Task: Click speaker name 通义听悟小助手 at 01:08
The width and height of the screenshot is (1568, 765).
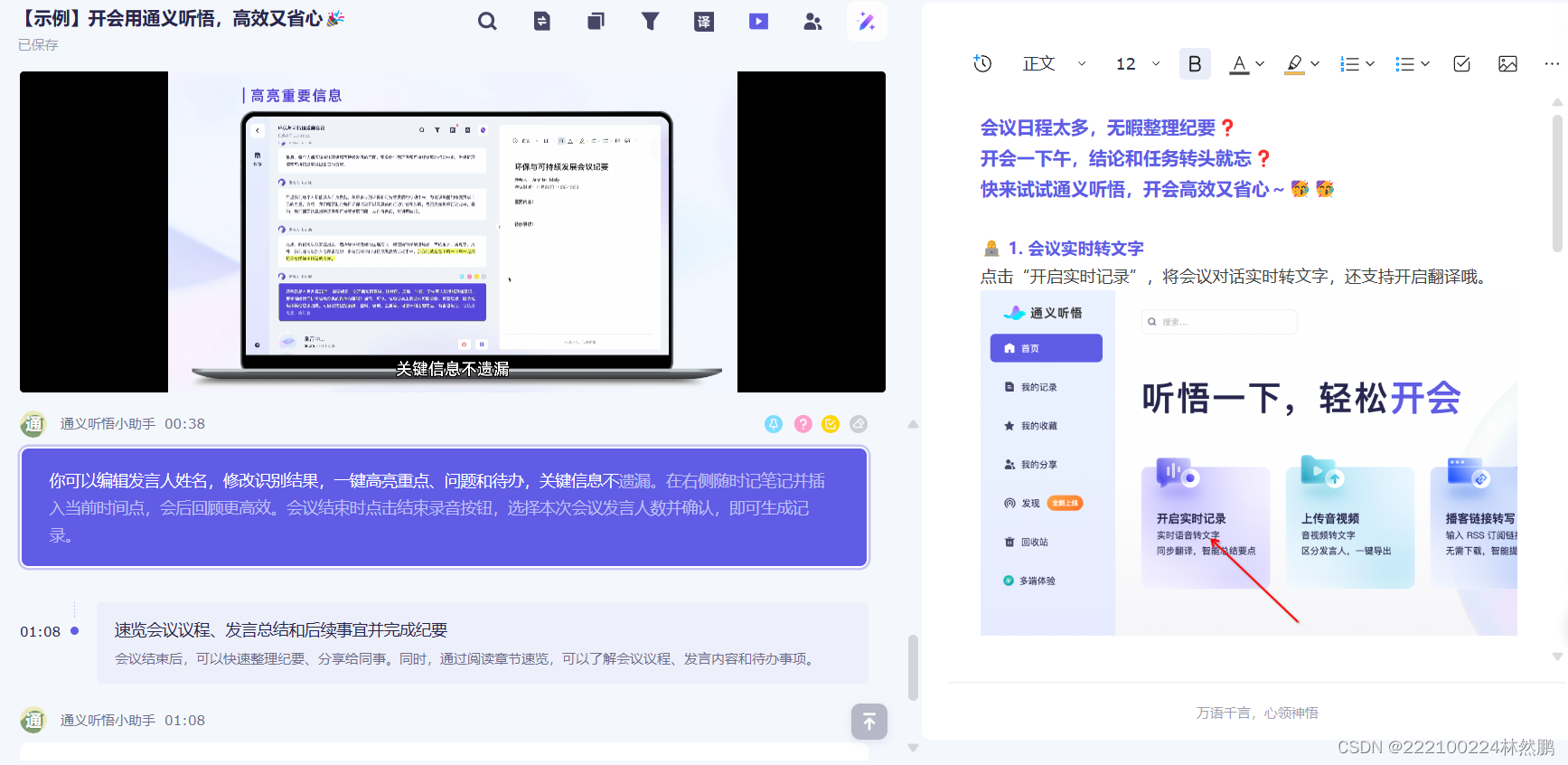Action: click(108, 721)
